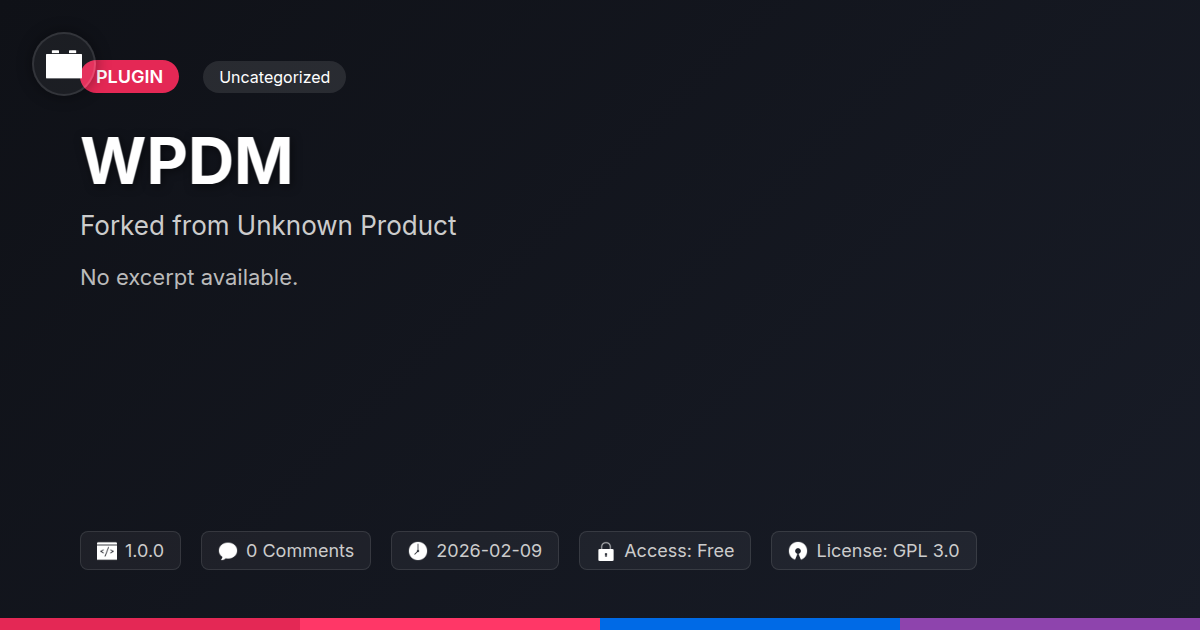Click the purple segment of the bottom bar

coord(1050,624)
